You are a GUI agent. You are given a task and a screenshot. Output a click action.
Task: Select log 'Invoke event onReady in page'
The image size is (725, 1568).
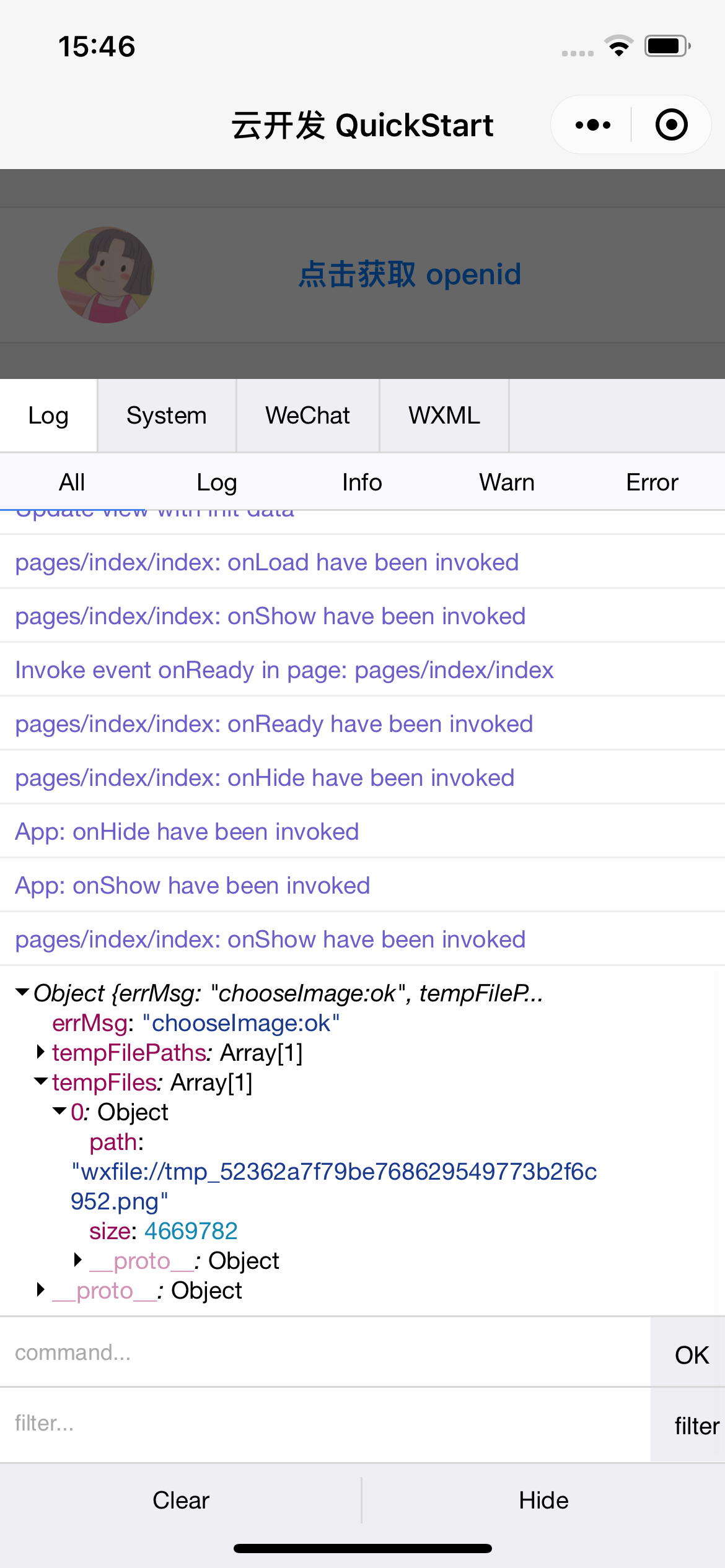(x=362, y=669)
